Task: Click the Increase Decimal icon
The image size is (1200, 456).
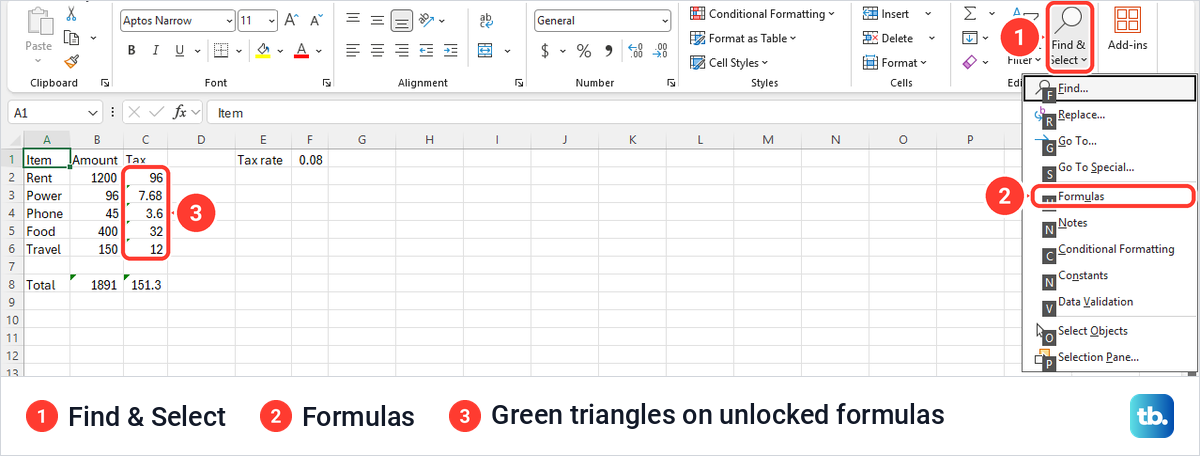Action: tap(635, 51)
